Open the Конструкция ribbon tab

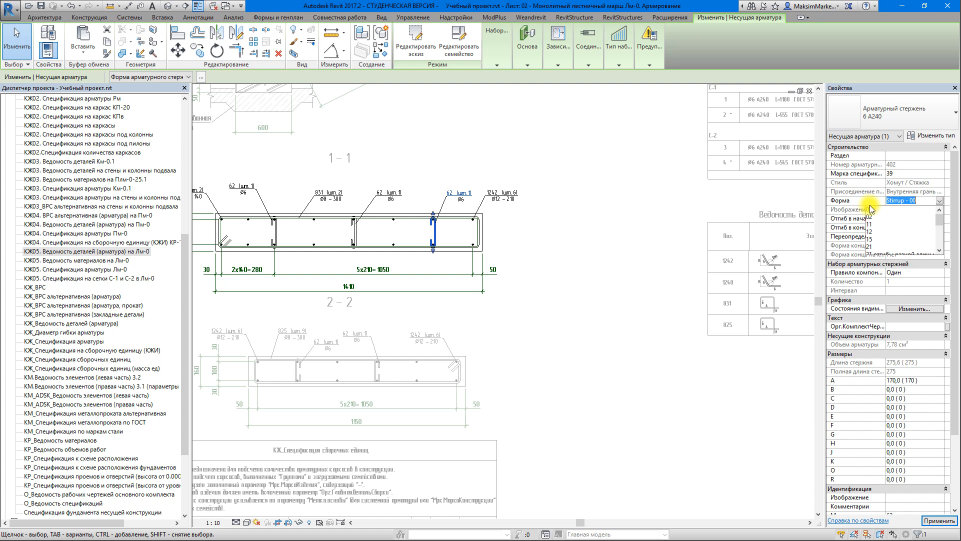pos(89,18)
